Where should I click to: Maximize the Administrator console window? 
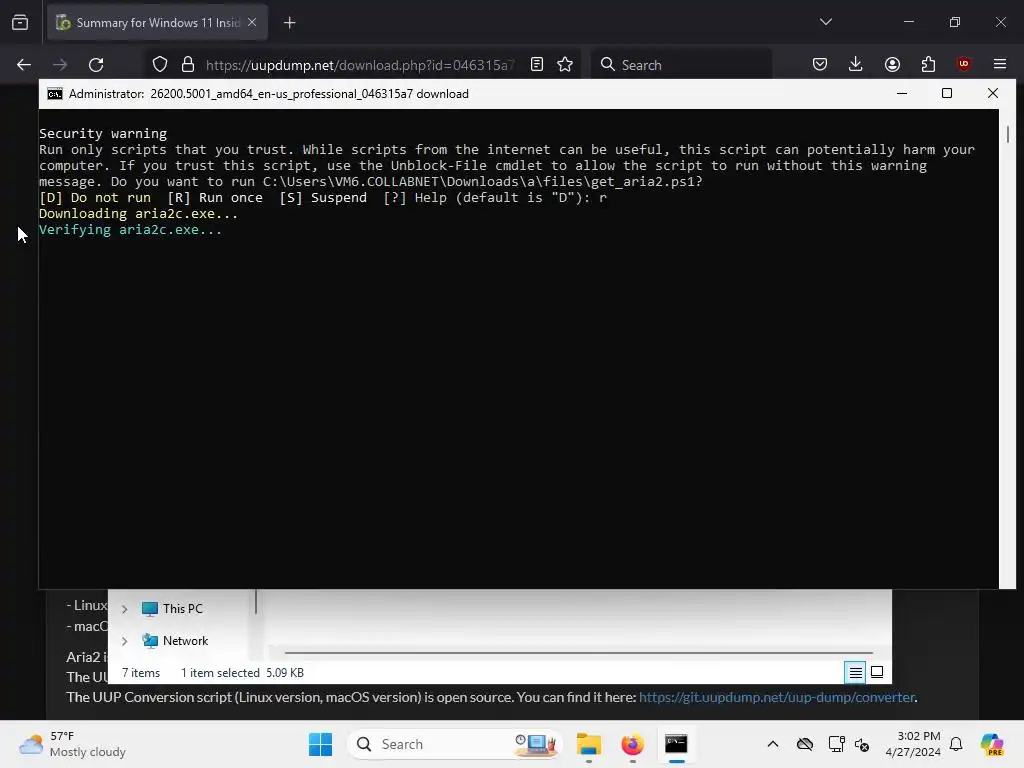click(x=947, y=93)
